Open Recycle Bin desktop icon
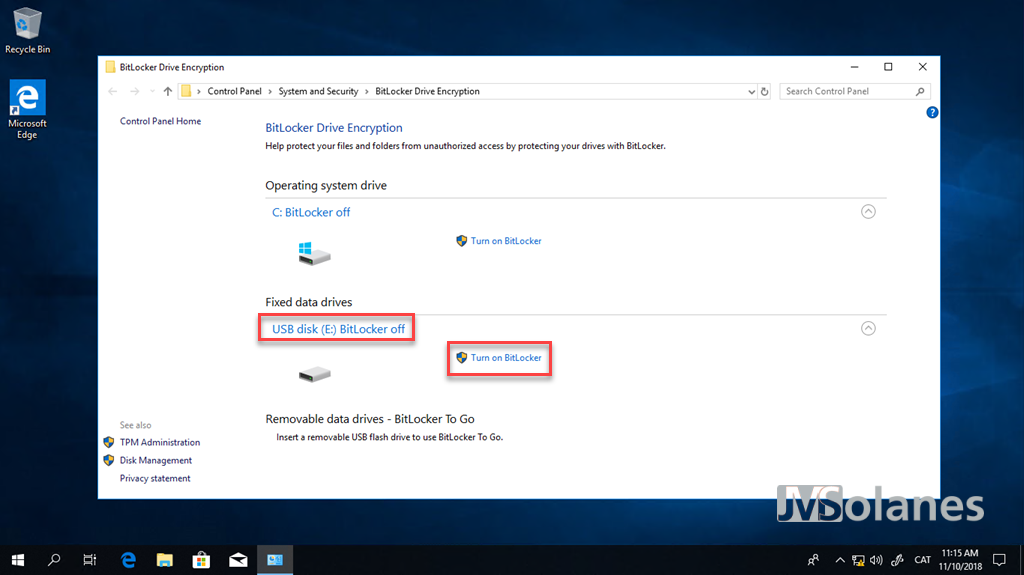1024x575 pixels. (x=27, y=30)
